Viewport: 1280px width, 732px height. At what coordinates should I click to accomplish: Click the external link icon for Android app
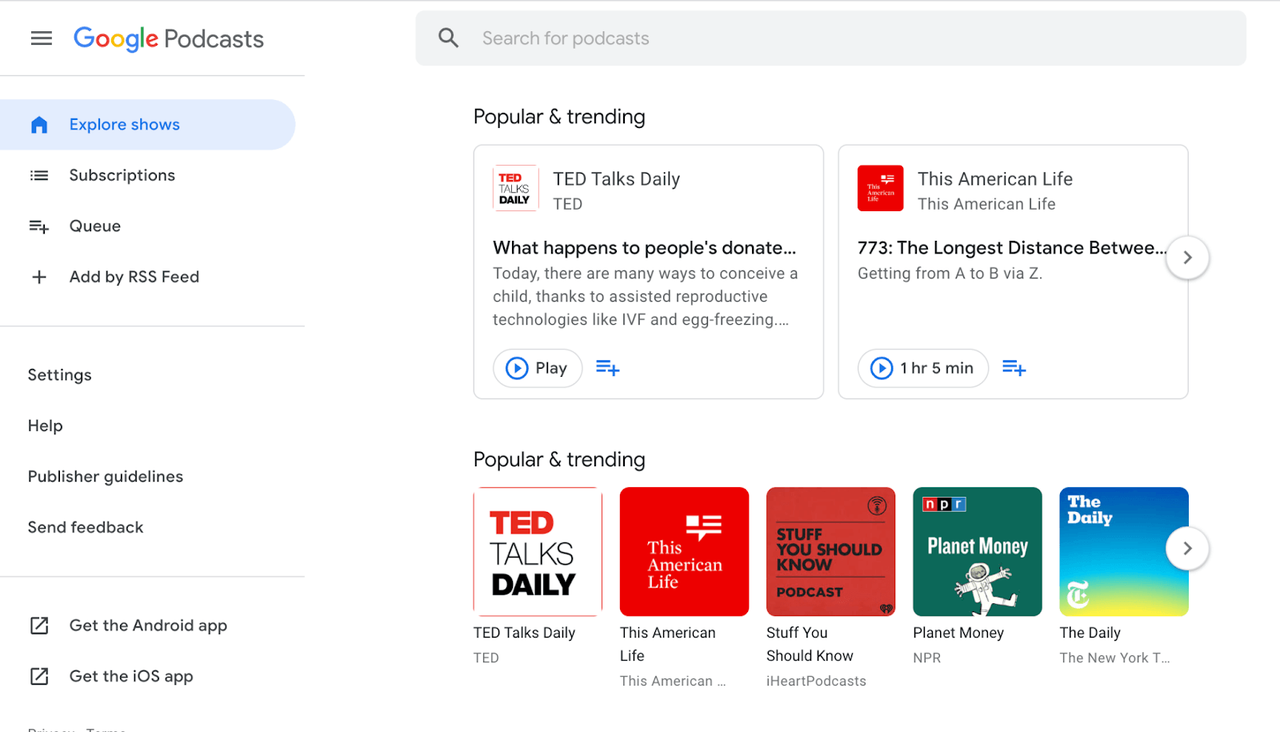pos(38,625)
